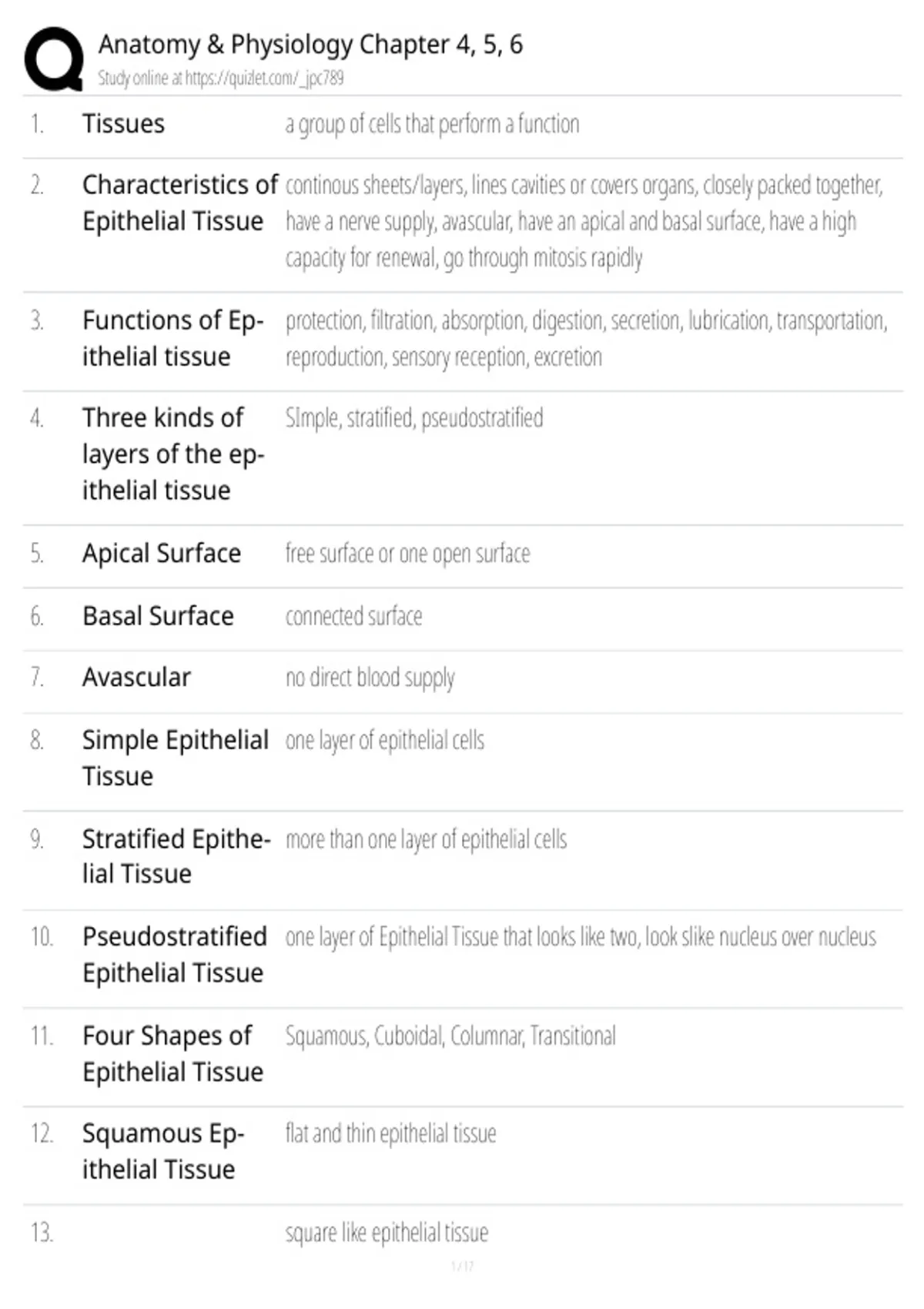Click the Quizlet Q logo icon

pyautogui.click(x=54, y=59)
